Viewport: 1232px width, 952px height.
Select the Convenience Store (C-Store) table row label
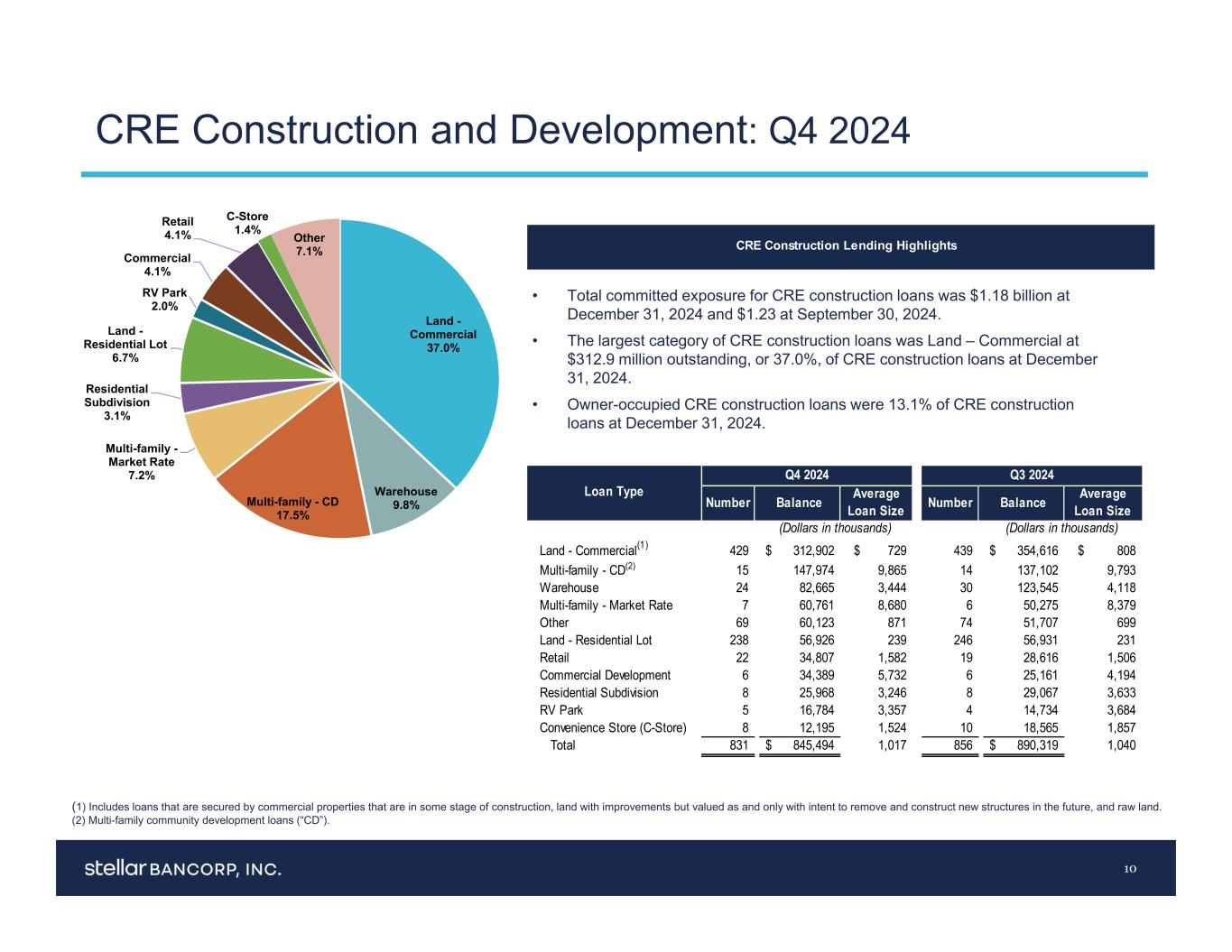click(x=613, y=727)
